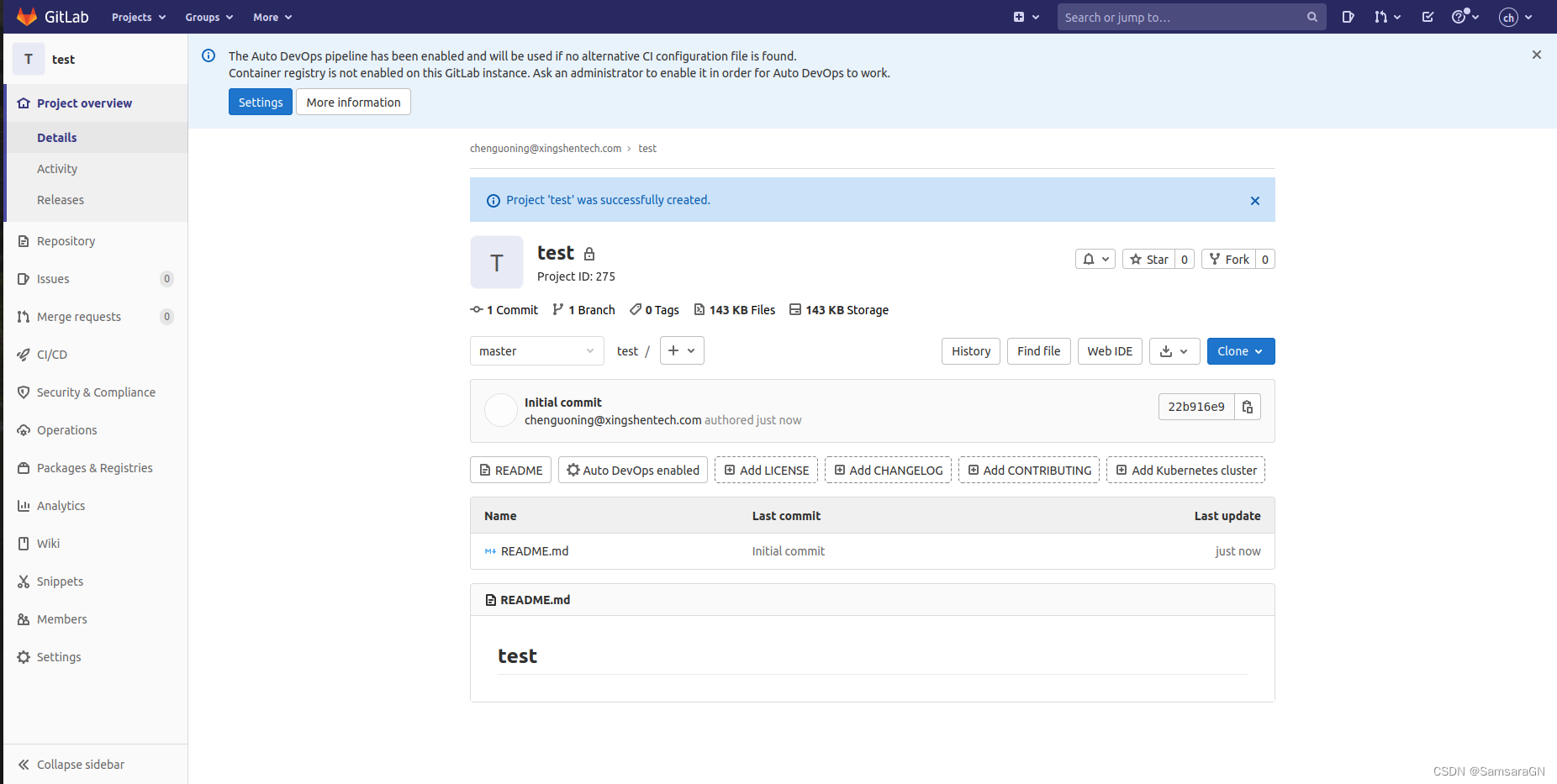
Task: Open README.md file in file list
Action: [x=535, y=551]
